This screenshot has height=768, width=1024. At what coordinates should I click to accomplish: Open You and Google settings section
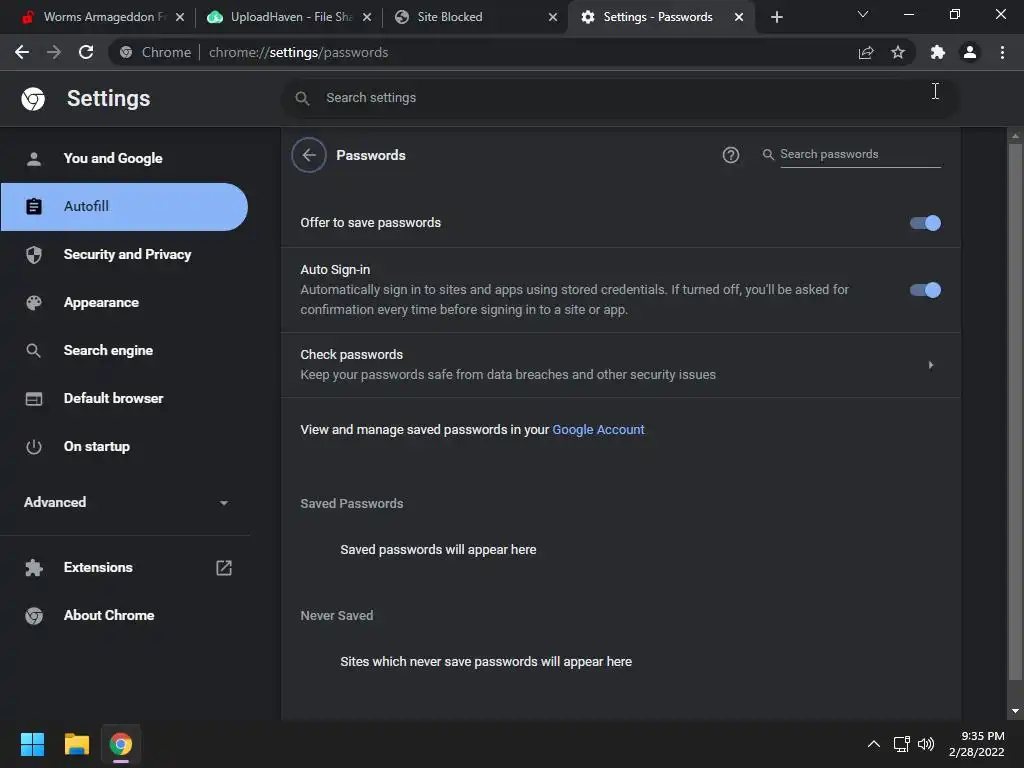coord(124,158)
